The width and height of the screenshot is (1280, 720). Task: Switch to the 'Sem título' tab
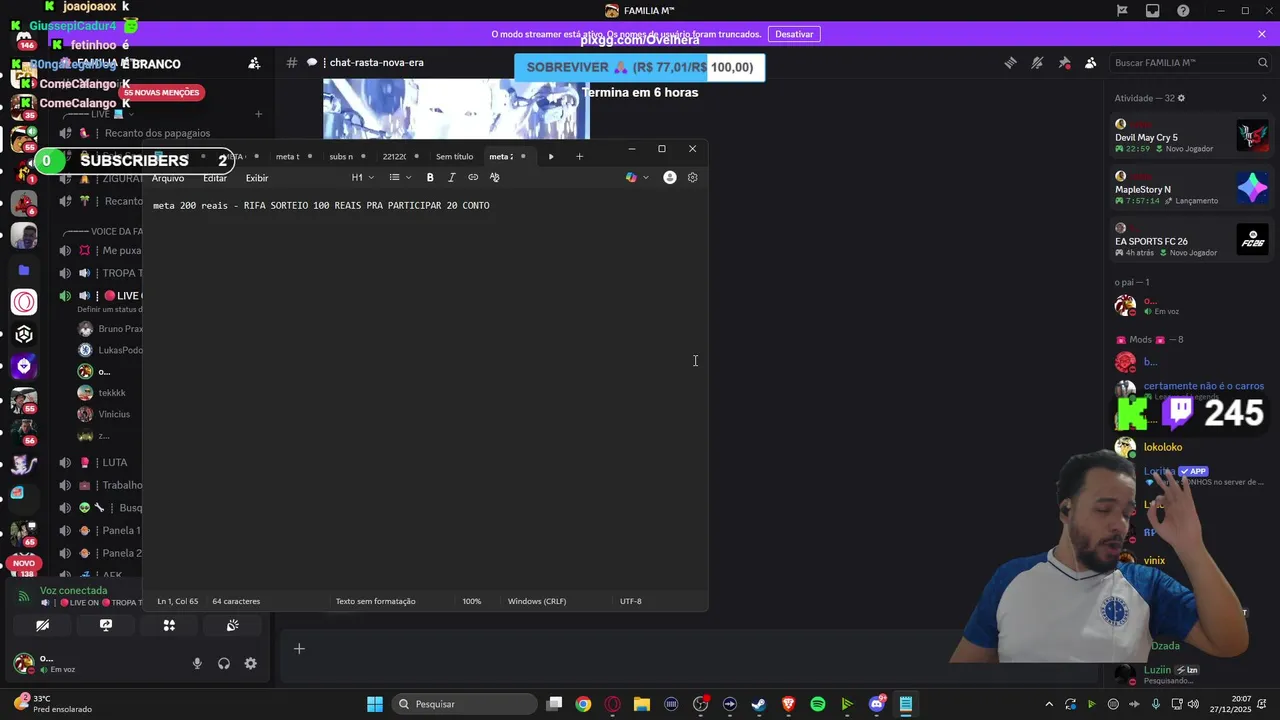[x=455, y=156]
